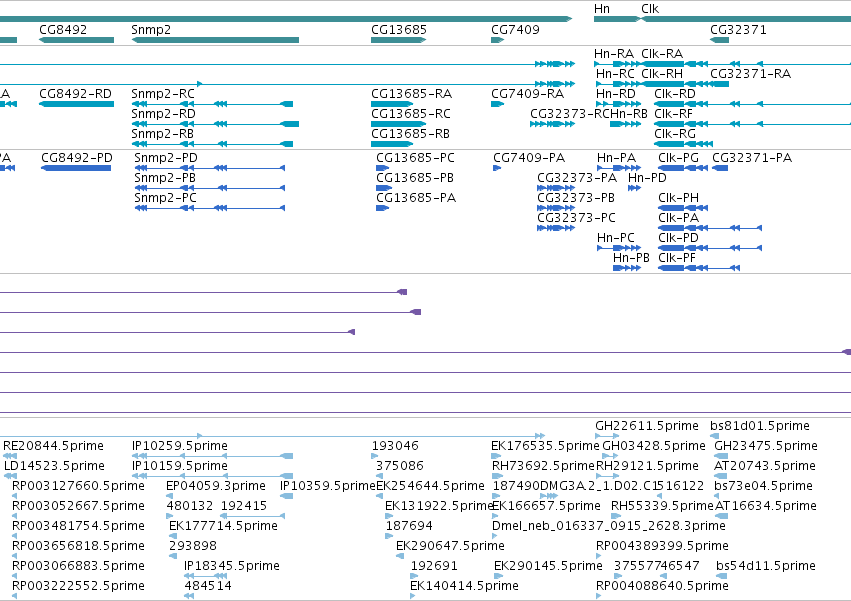851x601 pixels.
Task: Open the CG32373-PC protein label
Action: click(x=576, y=218)
